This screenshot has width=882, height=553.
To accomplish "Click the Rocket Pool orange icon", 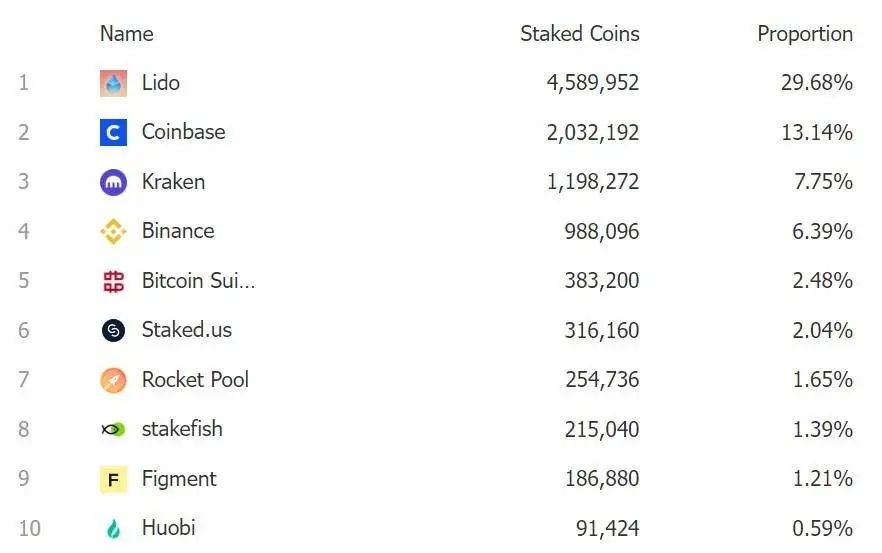I will click(x=114, y=380).
